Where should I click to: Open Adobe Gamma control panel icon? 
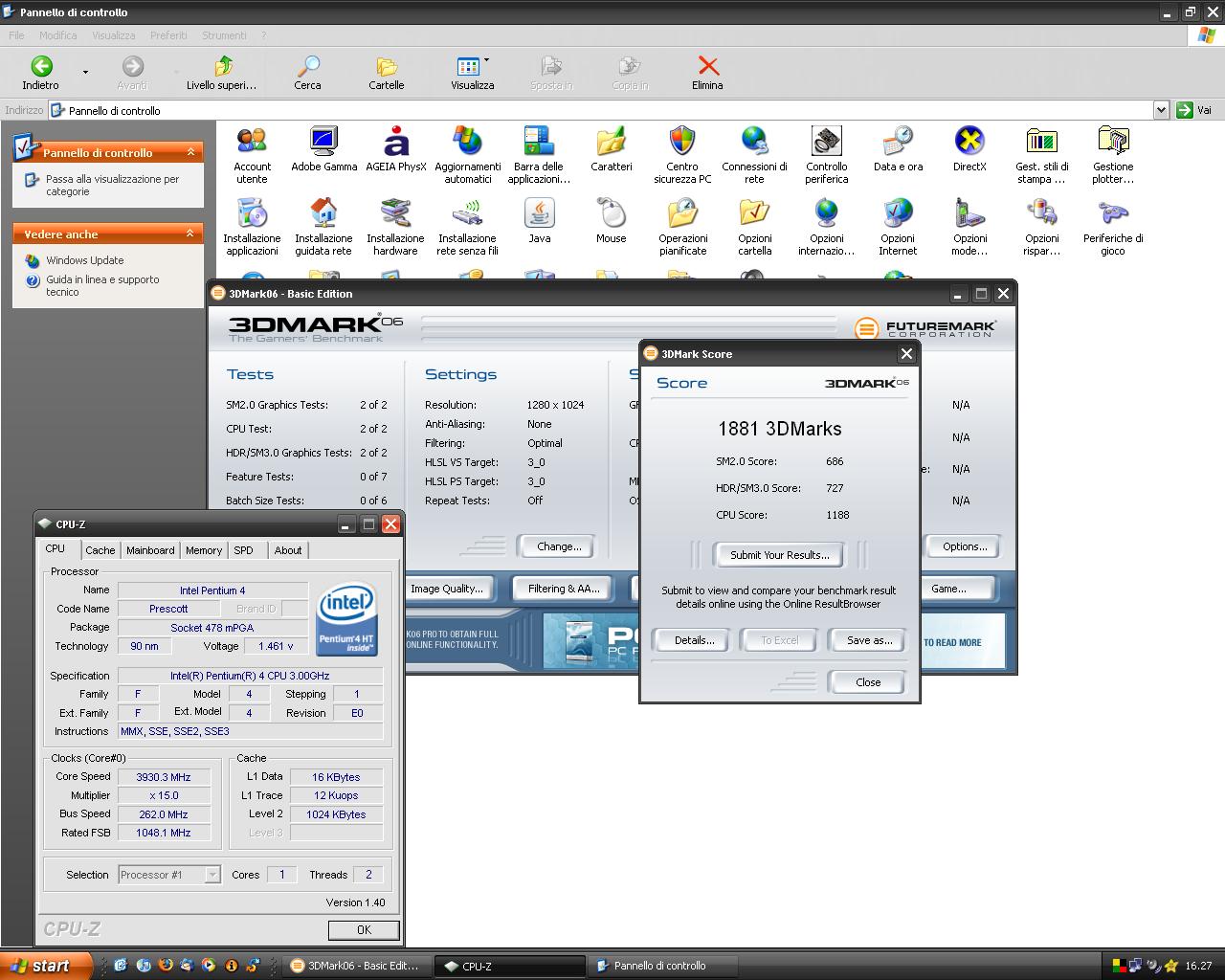(323, 148)
